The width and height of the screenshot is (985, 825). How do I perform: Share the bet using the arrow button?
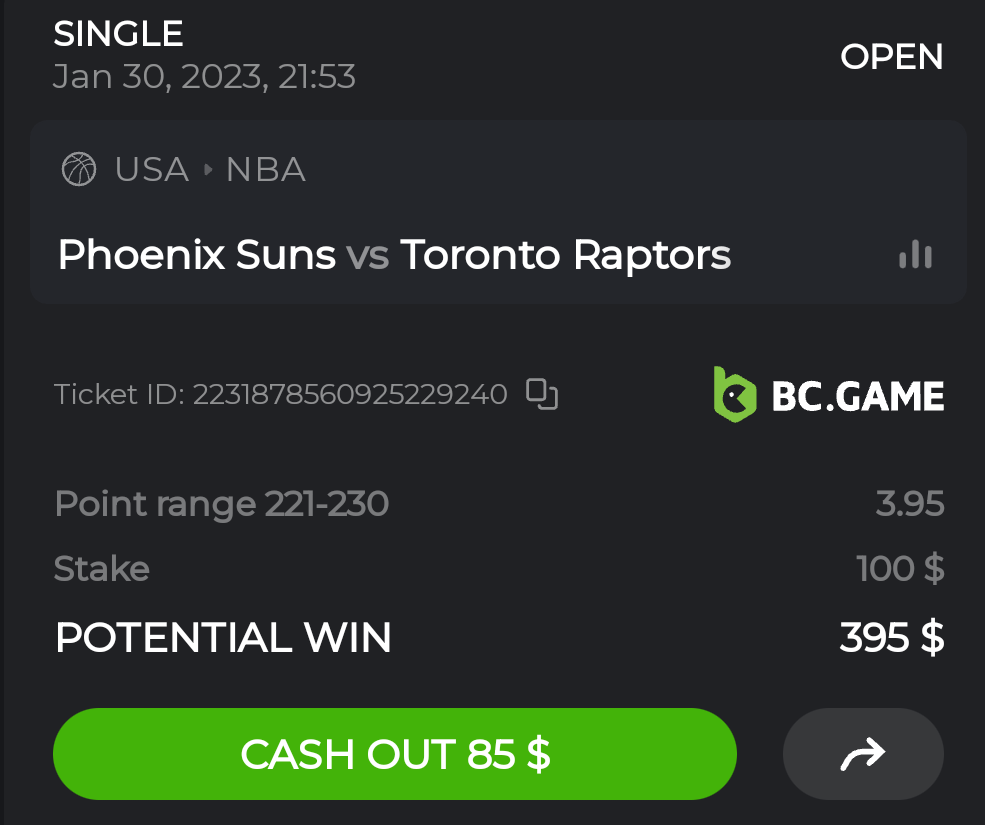click(862, 754)
